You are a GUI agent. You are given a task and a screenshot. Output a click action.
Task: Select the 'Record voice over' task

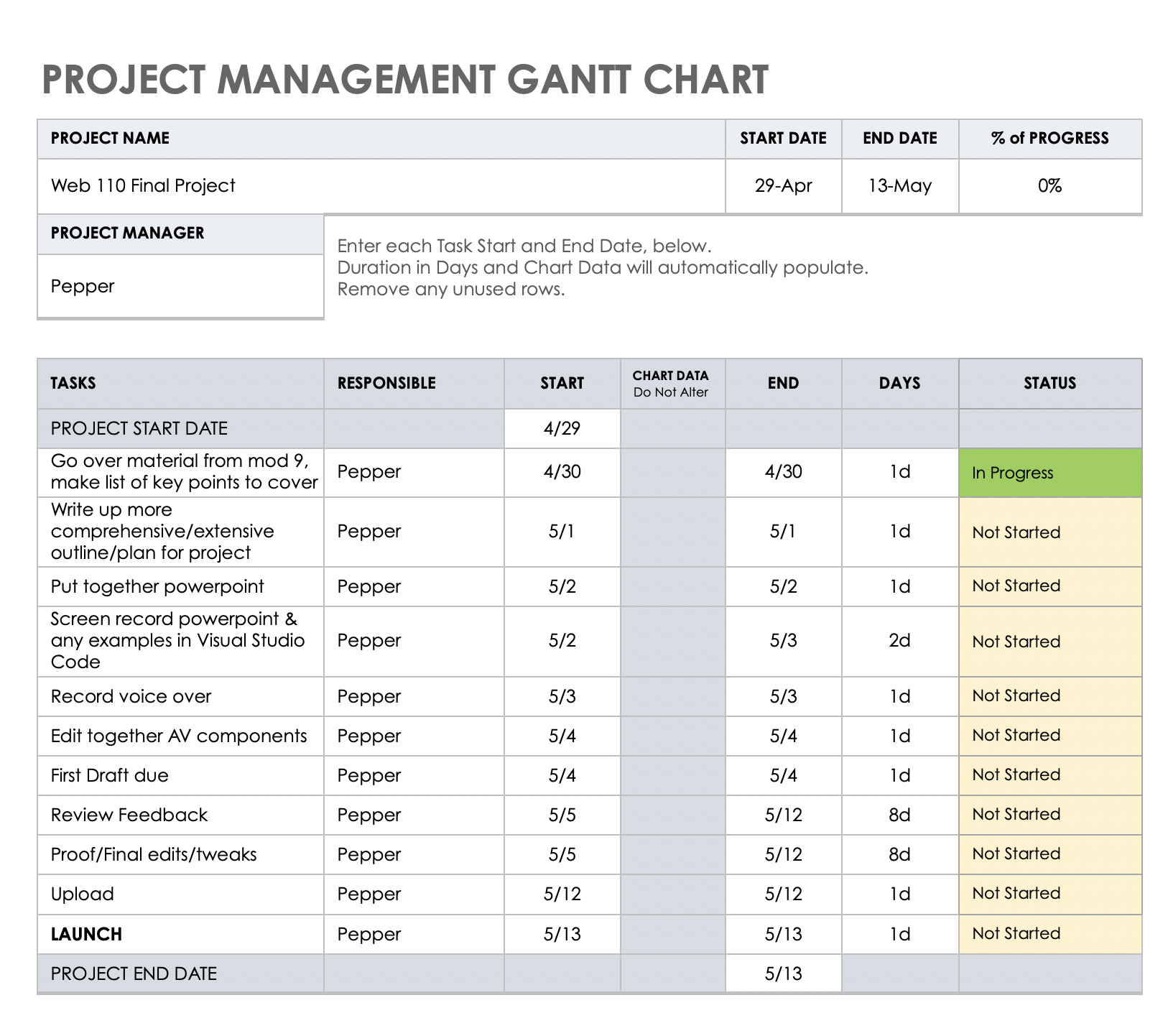180,697
